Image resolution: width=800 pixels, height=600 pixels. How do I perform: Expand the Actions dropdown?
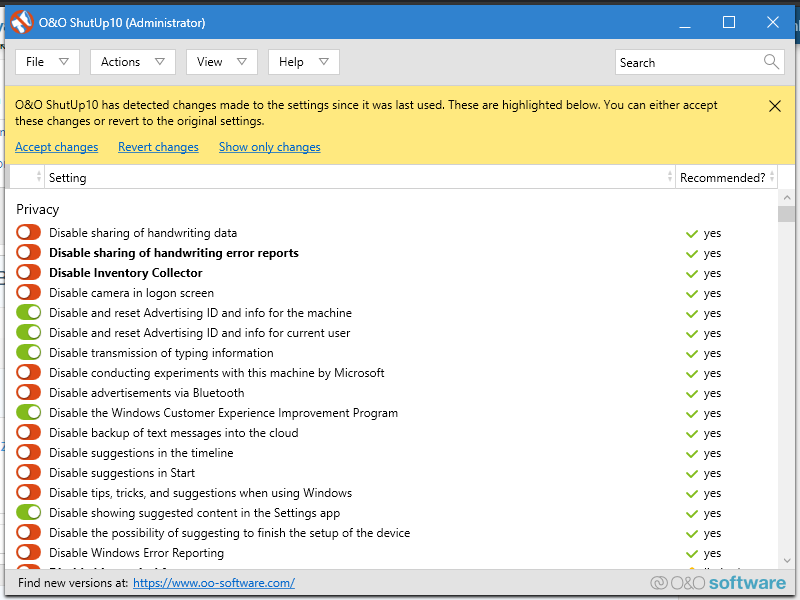[x=132, y=62]
